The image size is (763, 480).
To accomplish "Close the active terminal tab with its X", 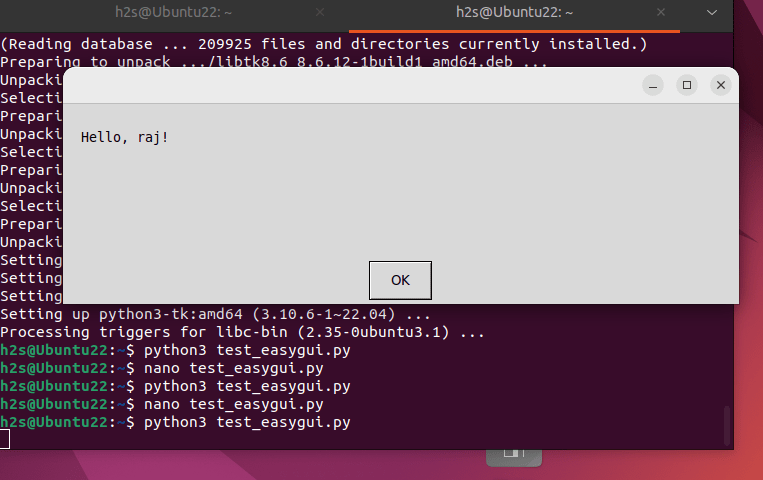I will [660, 12].
